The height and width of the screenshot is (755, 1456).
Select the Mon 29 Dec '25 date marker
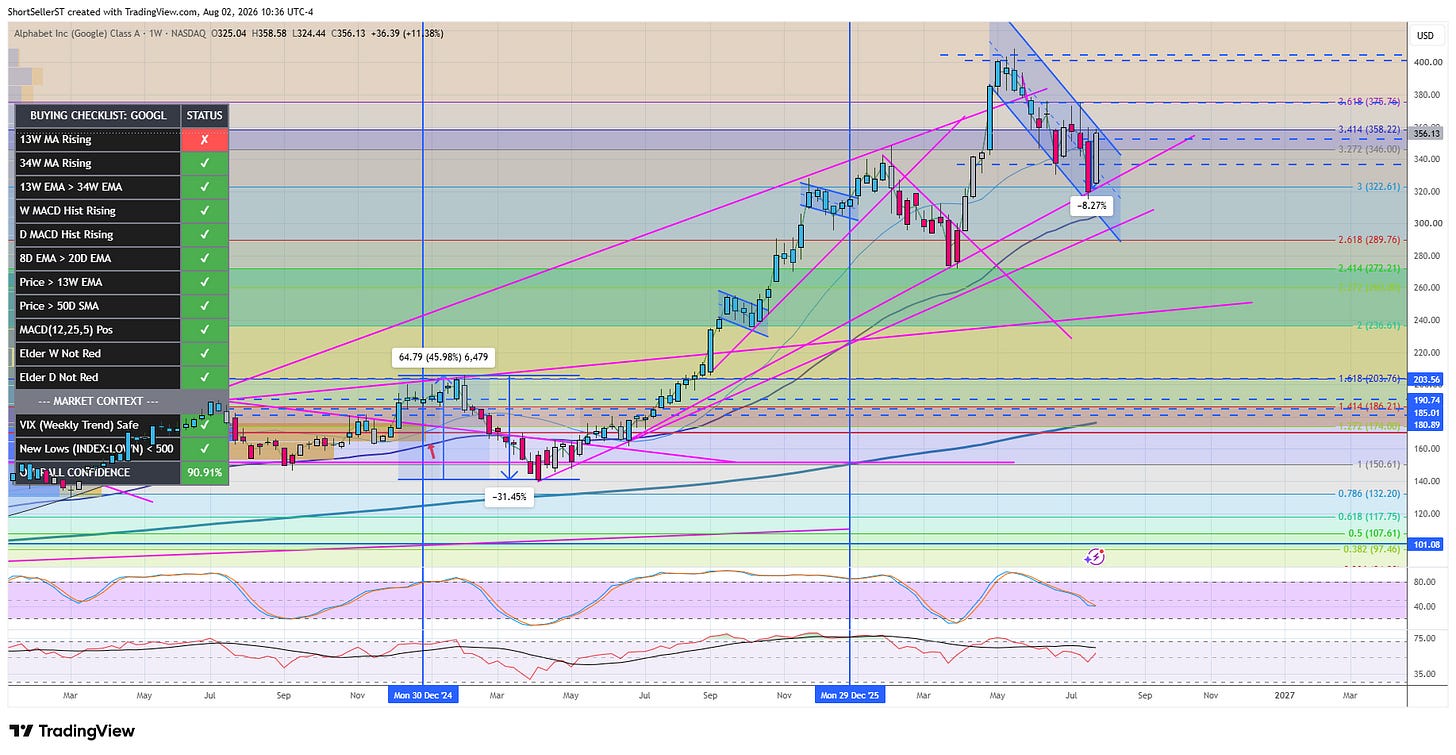click(850, 694)
